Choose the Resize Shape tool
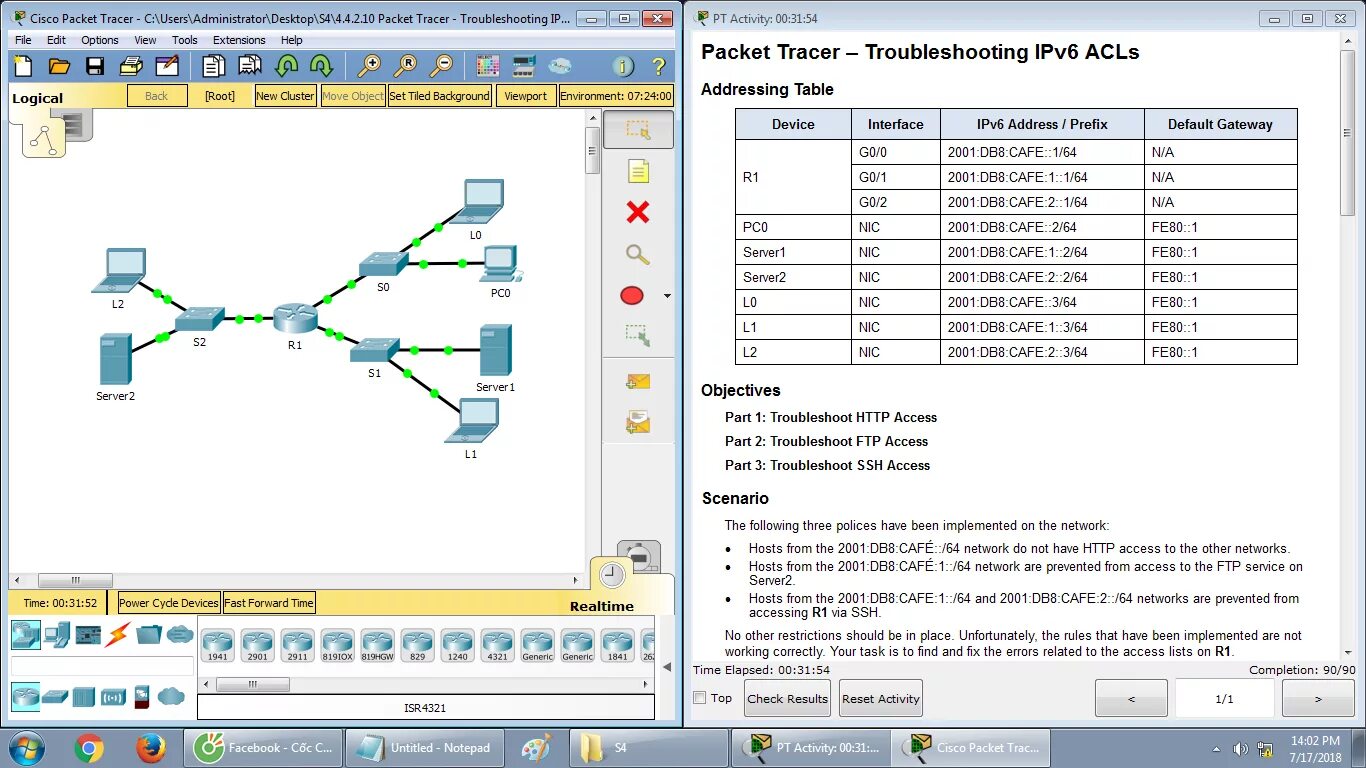 tap(638, 335)
